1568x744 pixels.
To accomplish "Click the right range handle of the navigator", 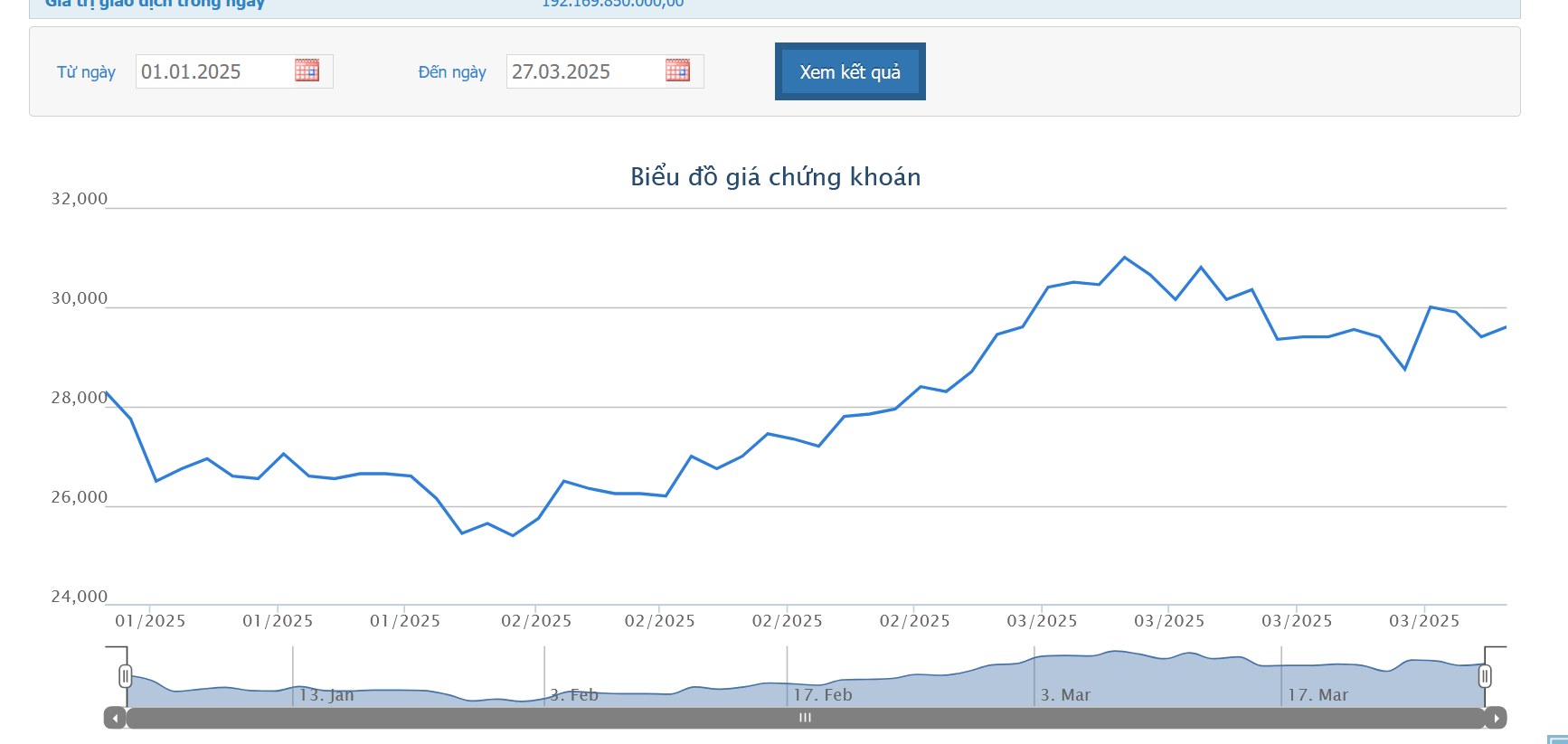I will [1485, 676].
